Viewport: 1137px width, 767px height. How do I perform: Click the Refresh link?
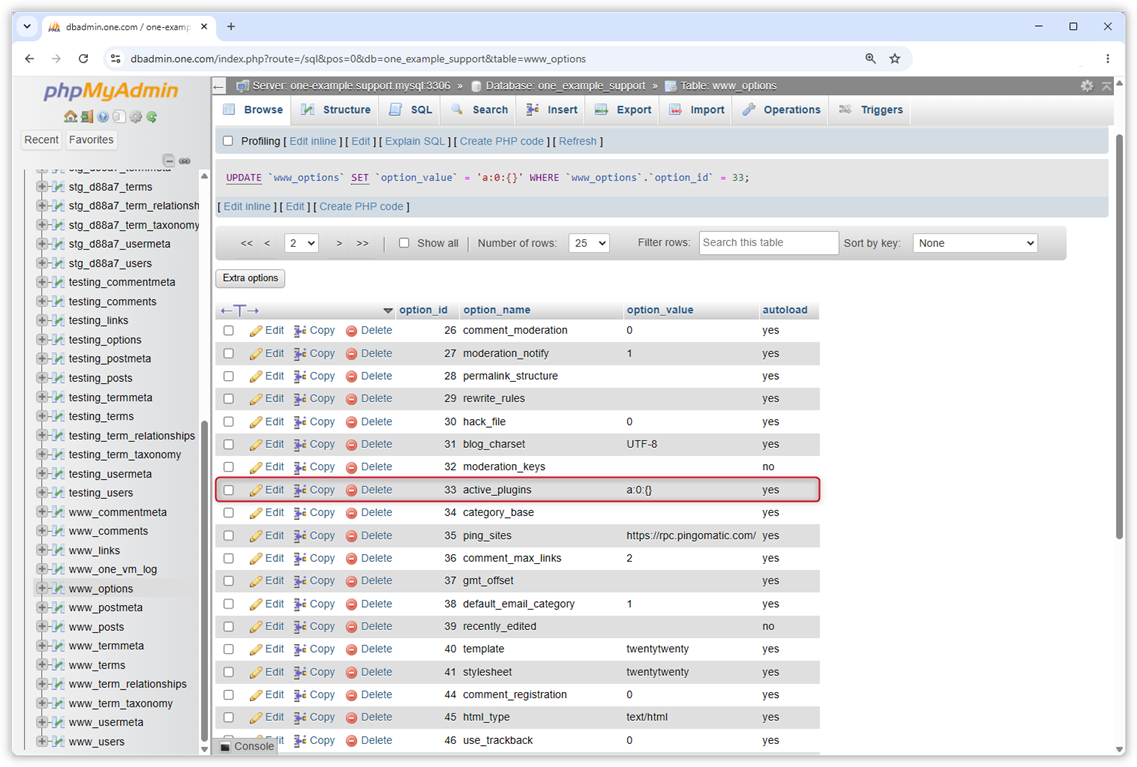coord(578,141)
